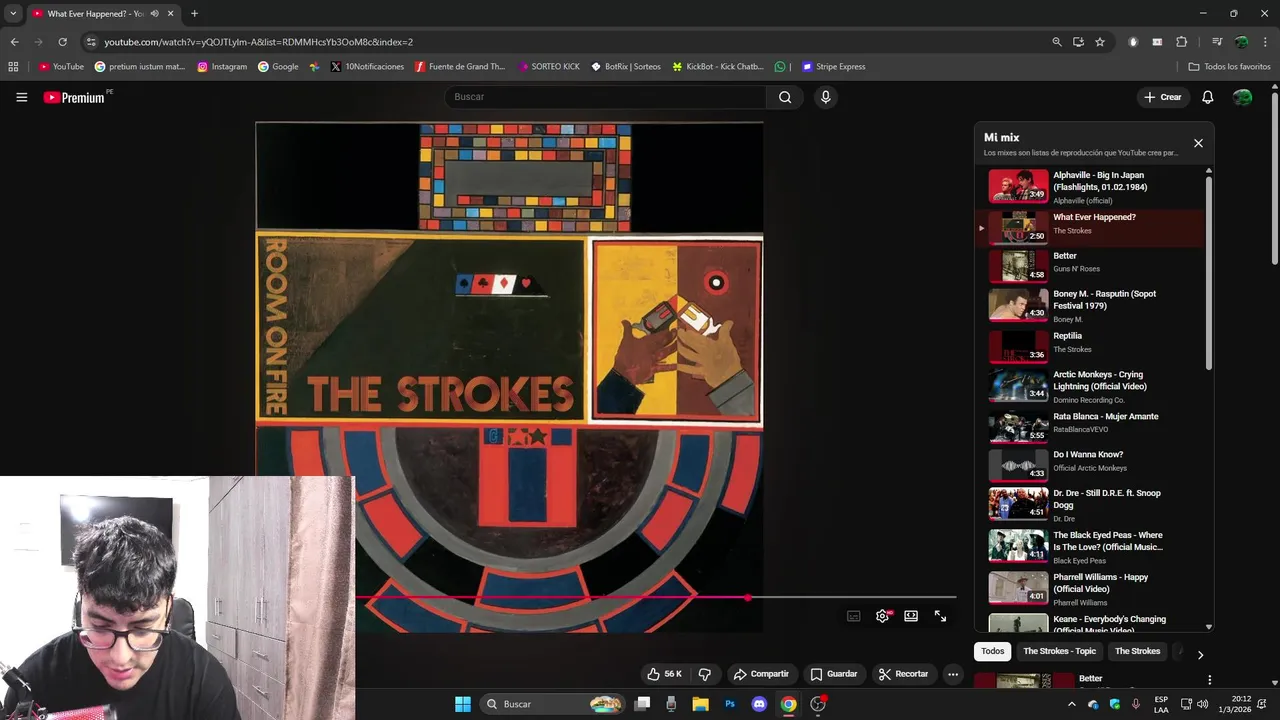
Task: Bookmark this page with the star icon
Action: pyautogui.click(x=1100, y=42)
